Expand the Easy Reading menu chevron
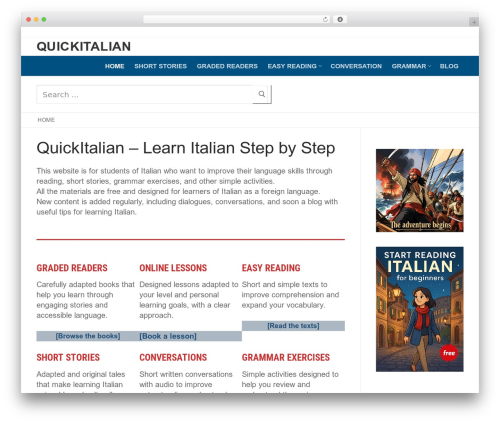The height and width of the screenshot is (423, 500). (x=320, y=66)
